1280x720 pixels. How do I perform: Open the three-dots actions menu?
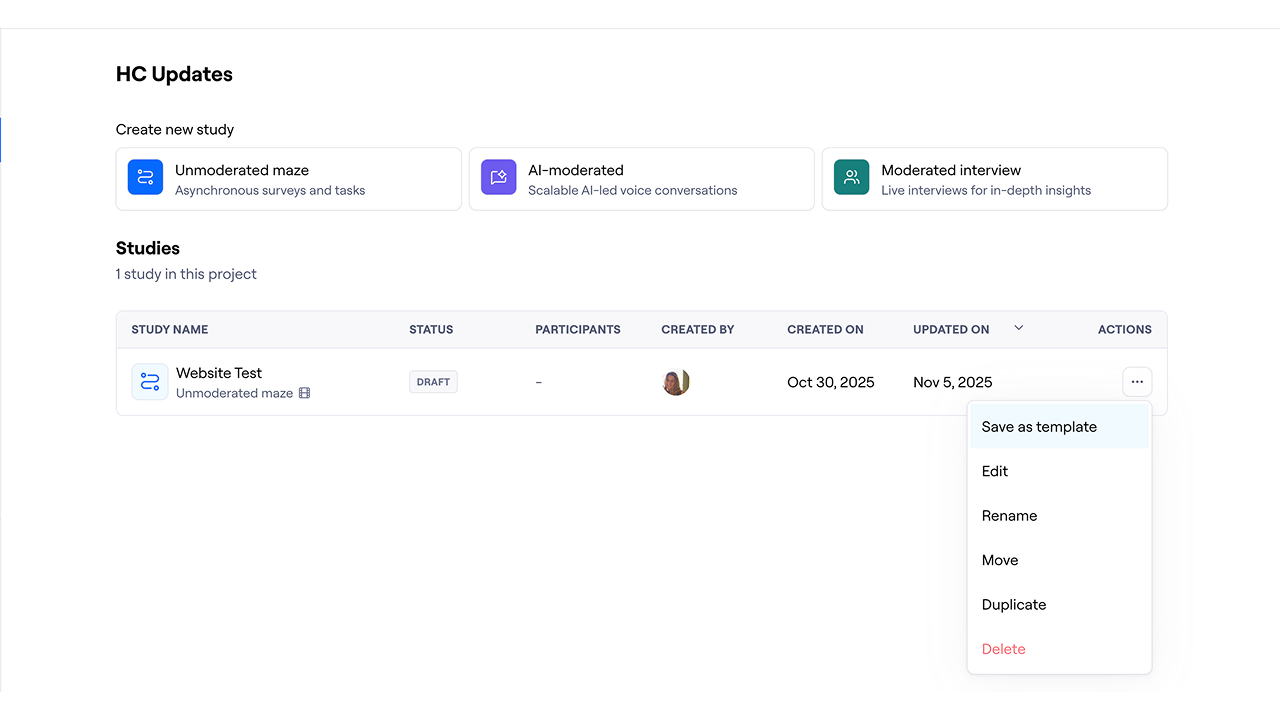click(1137, 382)
